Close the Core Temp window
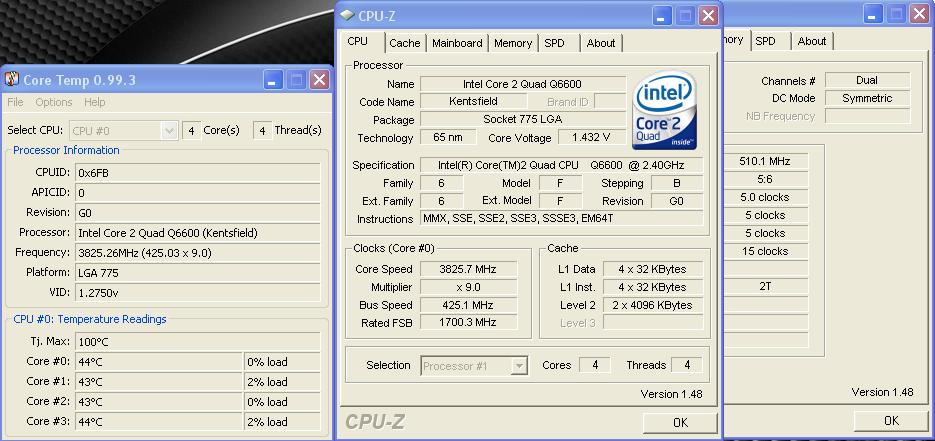This screenshot has width=935, height=441. point(320,80)
